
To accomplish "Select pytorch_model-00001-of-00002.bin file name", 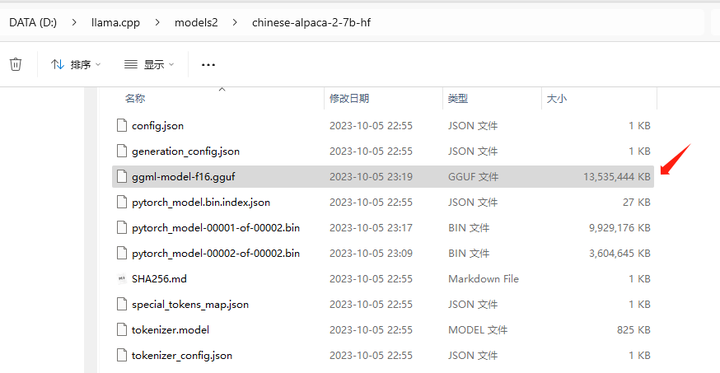I will [x=216, y=228].
